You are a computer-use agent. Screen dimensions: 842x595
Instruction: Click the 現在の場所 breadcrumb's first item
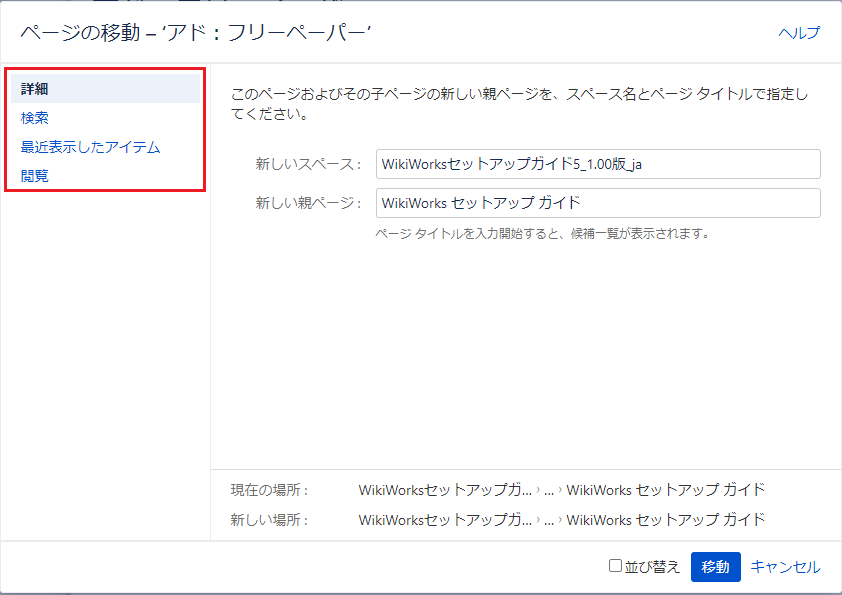click(x=445, y=490)
